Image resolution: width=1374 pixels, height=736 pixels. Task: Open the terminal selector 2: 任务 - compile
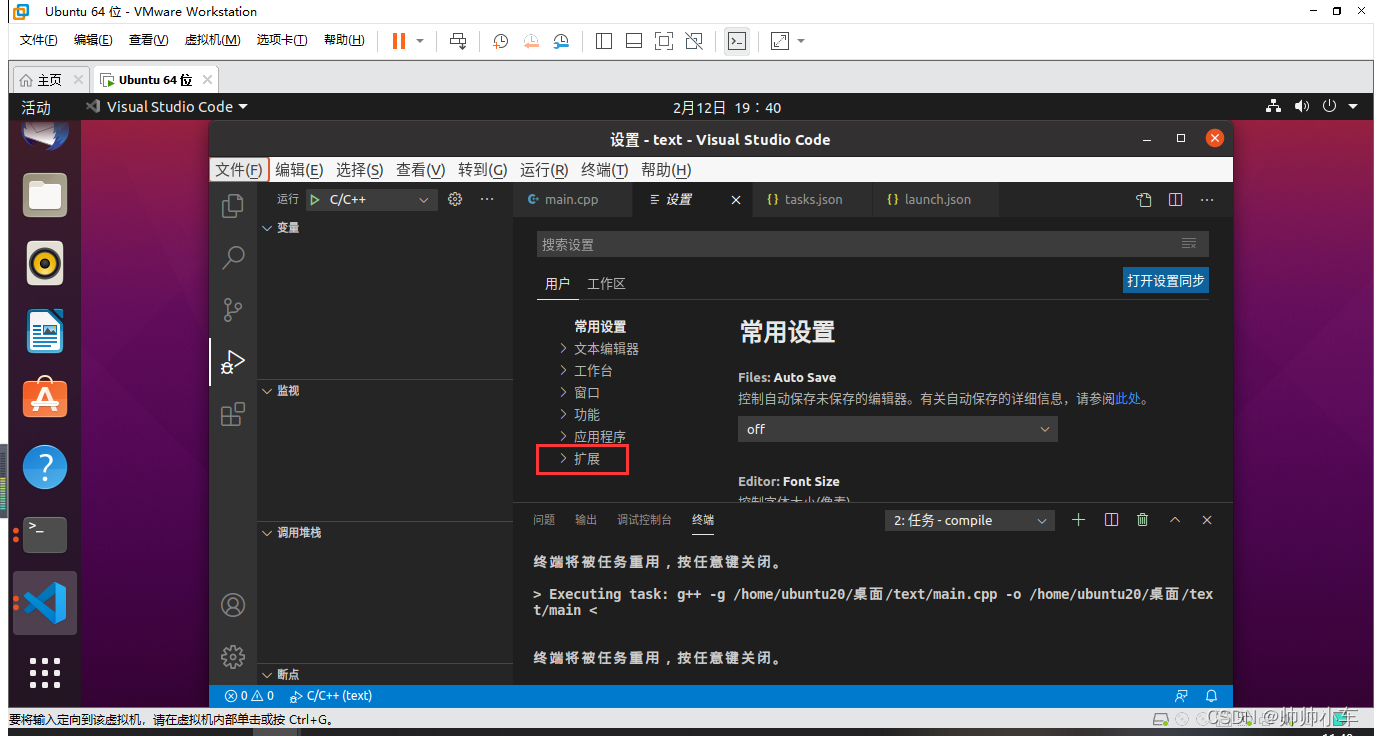point(970,521)
